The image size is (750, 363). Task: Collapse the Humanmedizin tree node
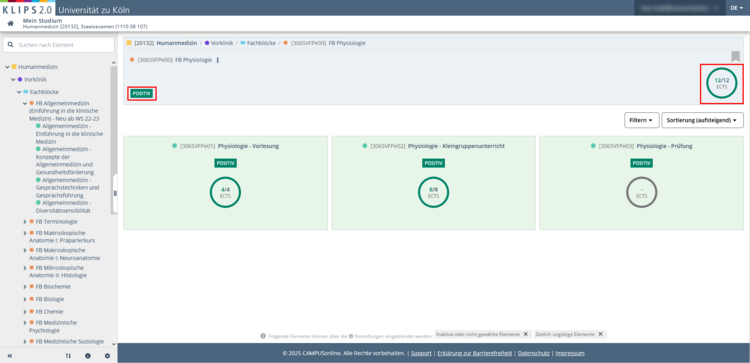coord(7,67)
